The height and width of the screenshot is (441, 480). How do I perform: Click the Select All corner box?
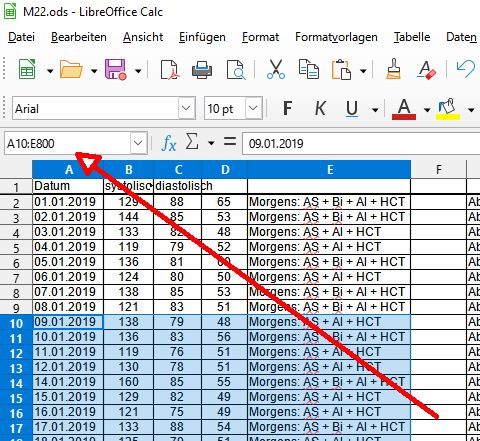[16, 169]
